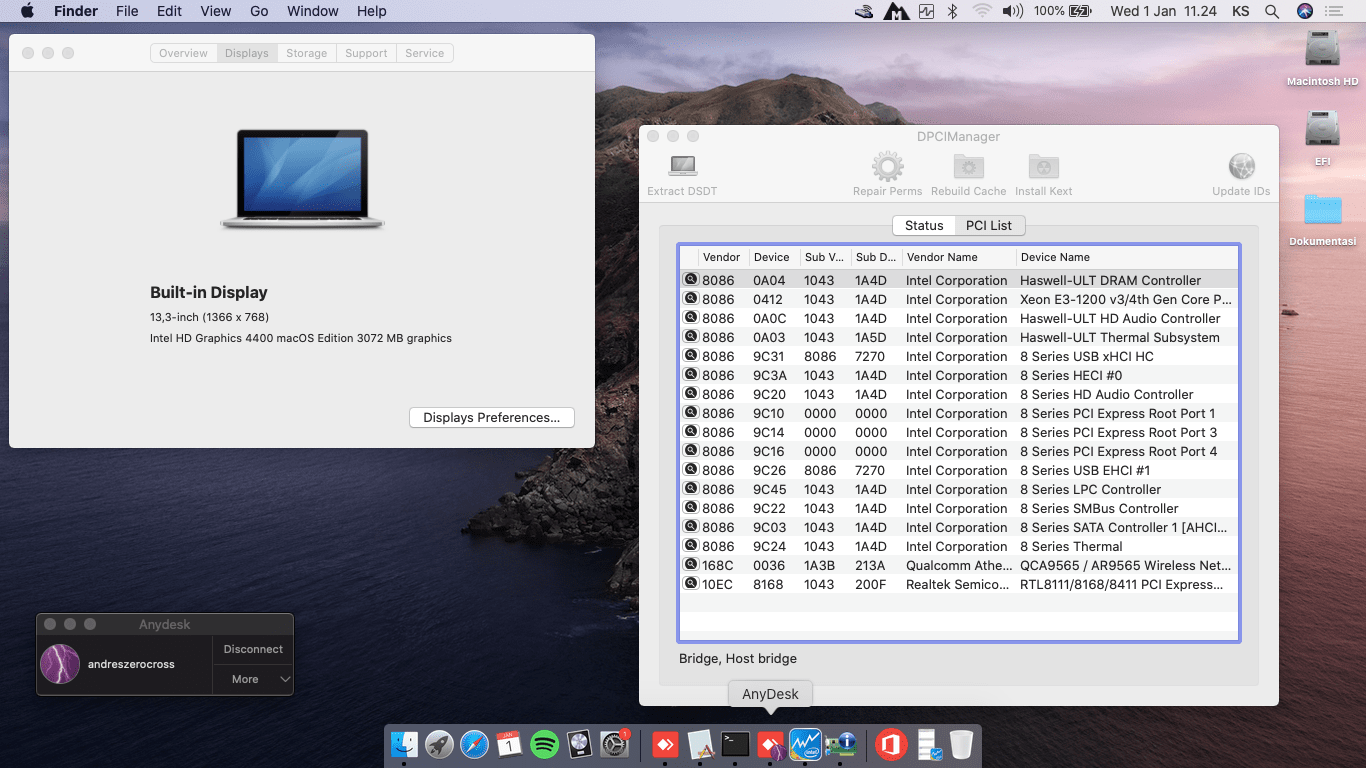
Task: Select 8 Series Thermal row
Action: pyautogui.click(x=959, y=546)
